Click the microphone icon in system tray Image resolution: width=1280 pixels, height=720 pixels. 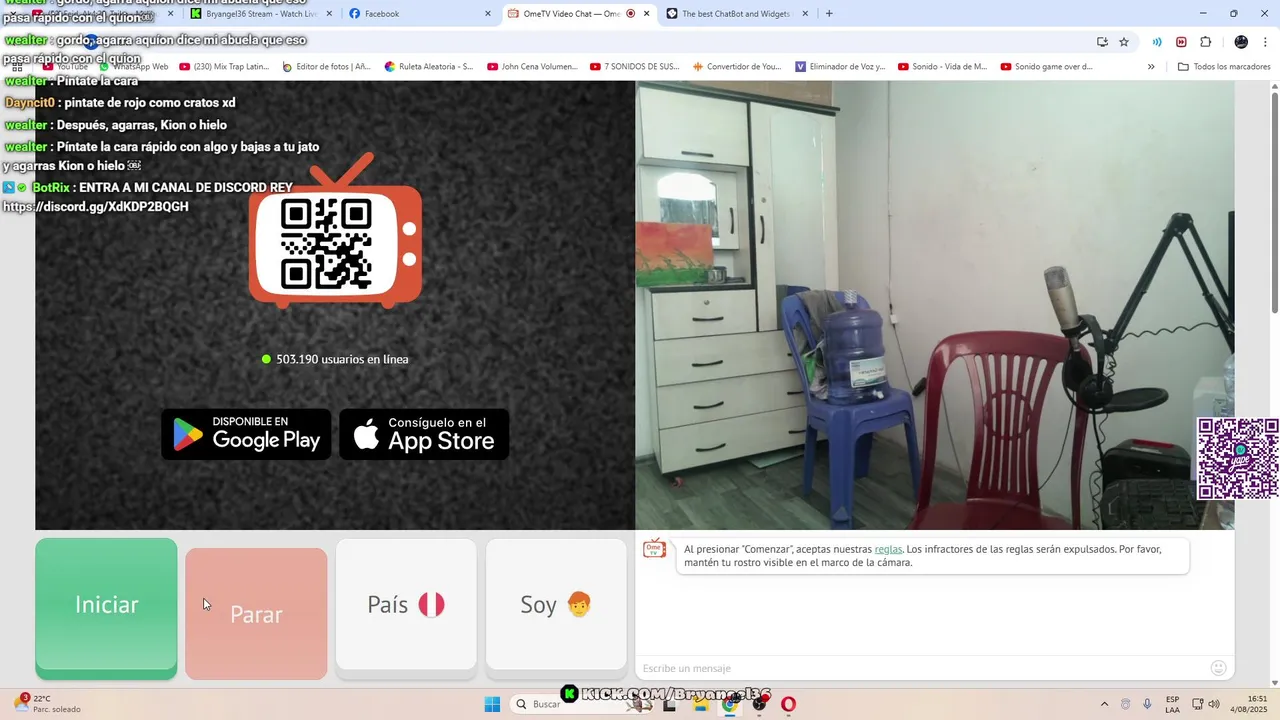coord(1147,704)
